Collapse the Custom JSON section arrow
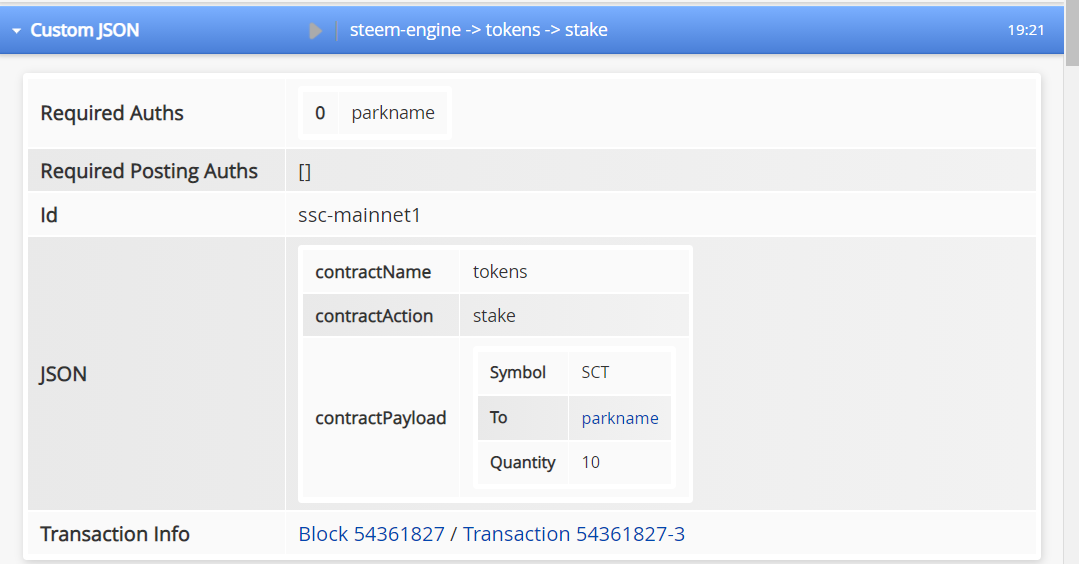The width and height of the screenshot is (1079, 564). [x=17, y=31]
